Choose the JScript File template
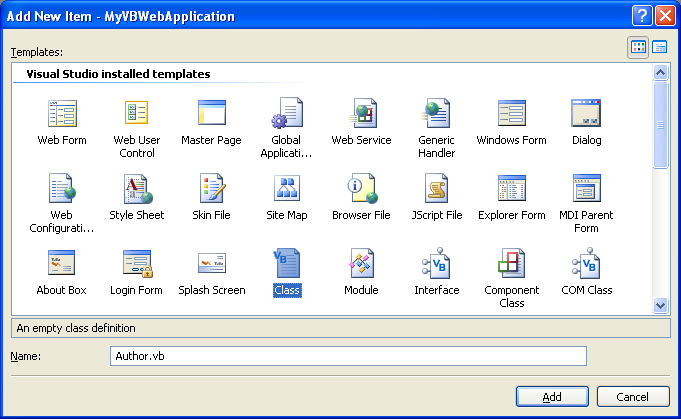681x419 pixels. 437,188
